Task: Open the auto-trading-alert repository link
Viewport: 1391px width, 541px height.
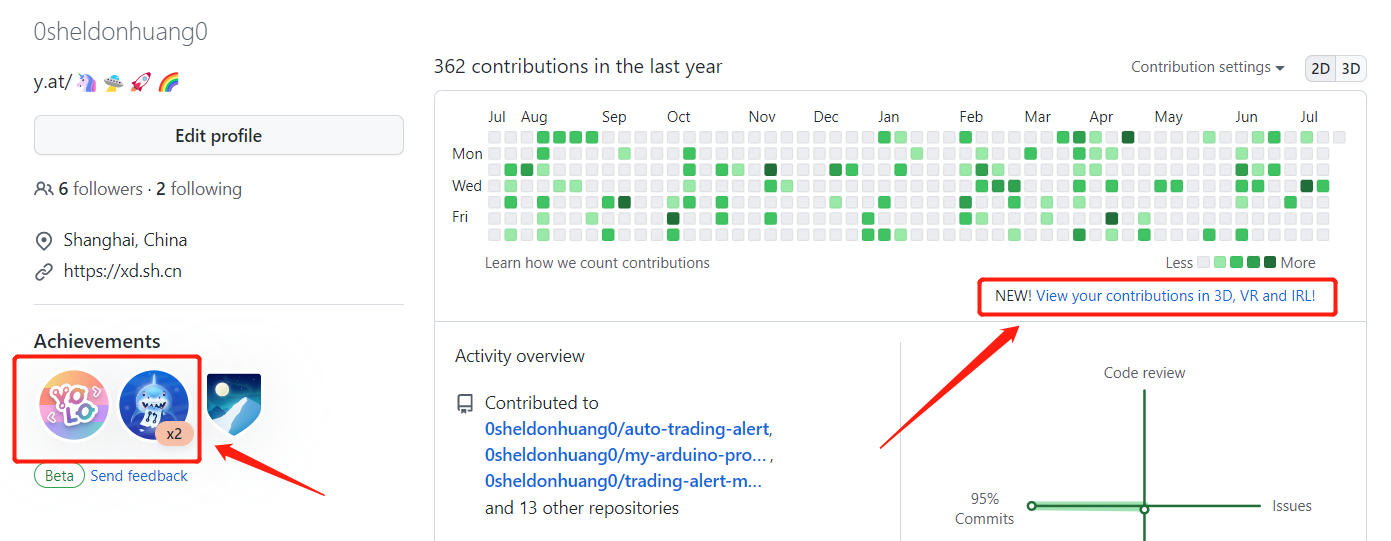Action: pyautogui.click(x=627, y=429)
